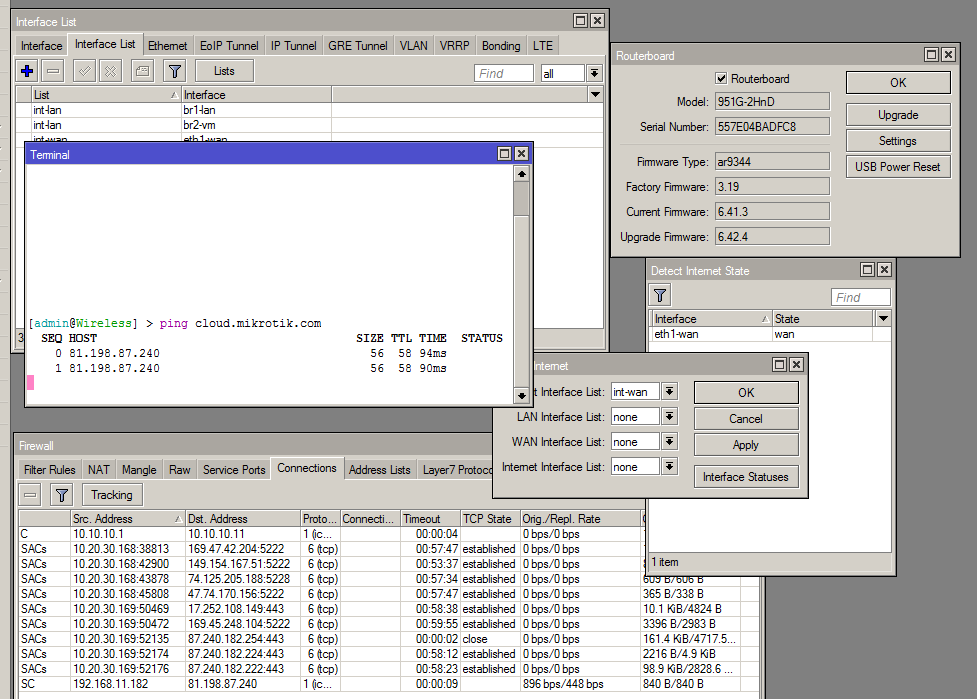
Task: Open the VLAN tab
Action: (413, 45)
